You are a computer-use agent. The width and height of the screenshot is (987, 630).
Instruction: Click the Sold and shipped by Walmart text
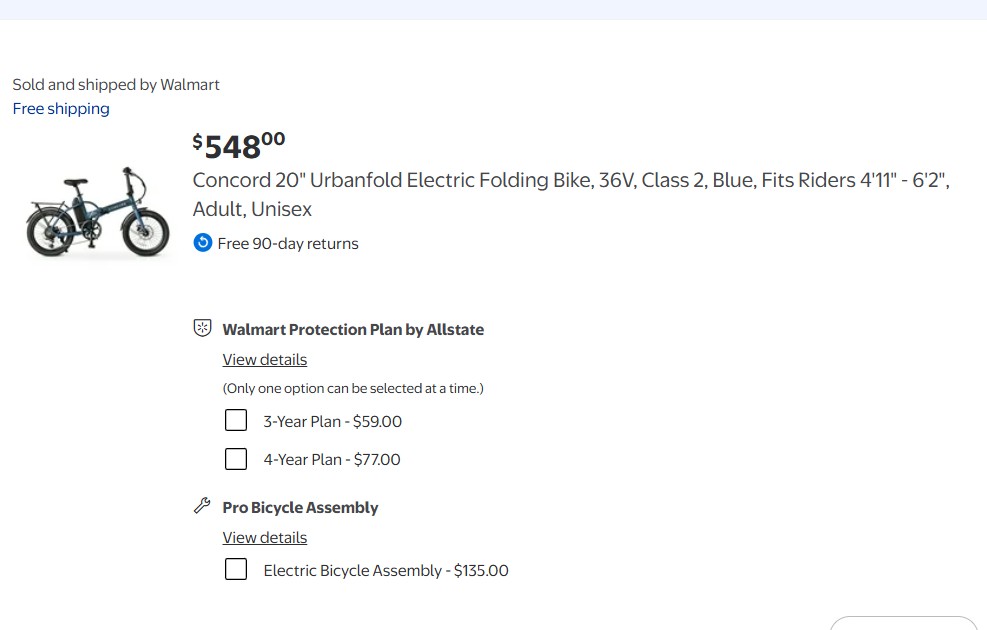[116, 85]
